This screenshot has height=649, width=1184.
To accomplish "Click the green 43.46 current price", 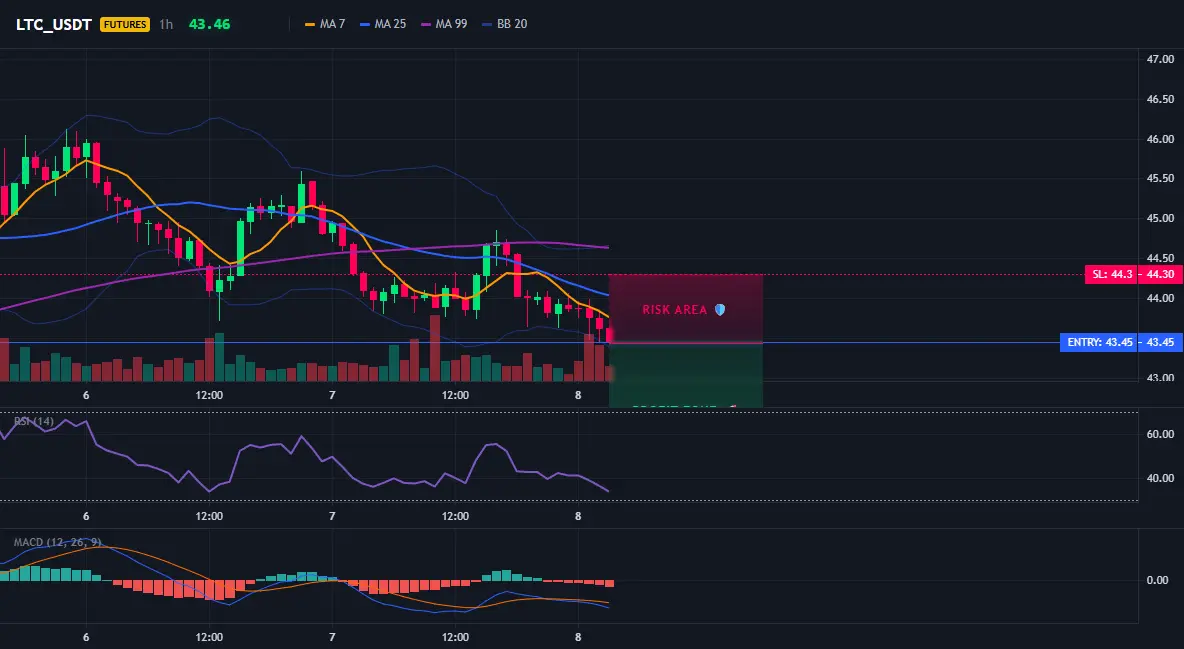I will tap(209, 24).
